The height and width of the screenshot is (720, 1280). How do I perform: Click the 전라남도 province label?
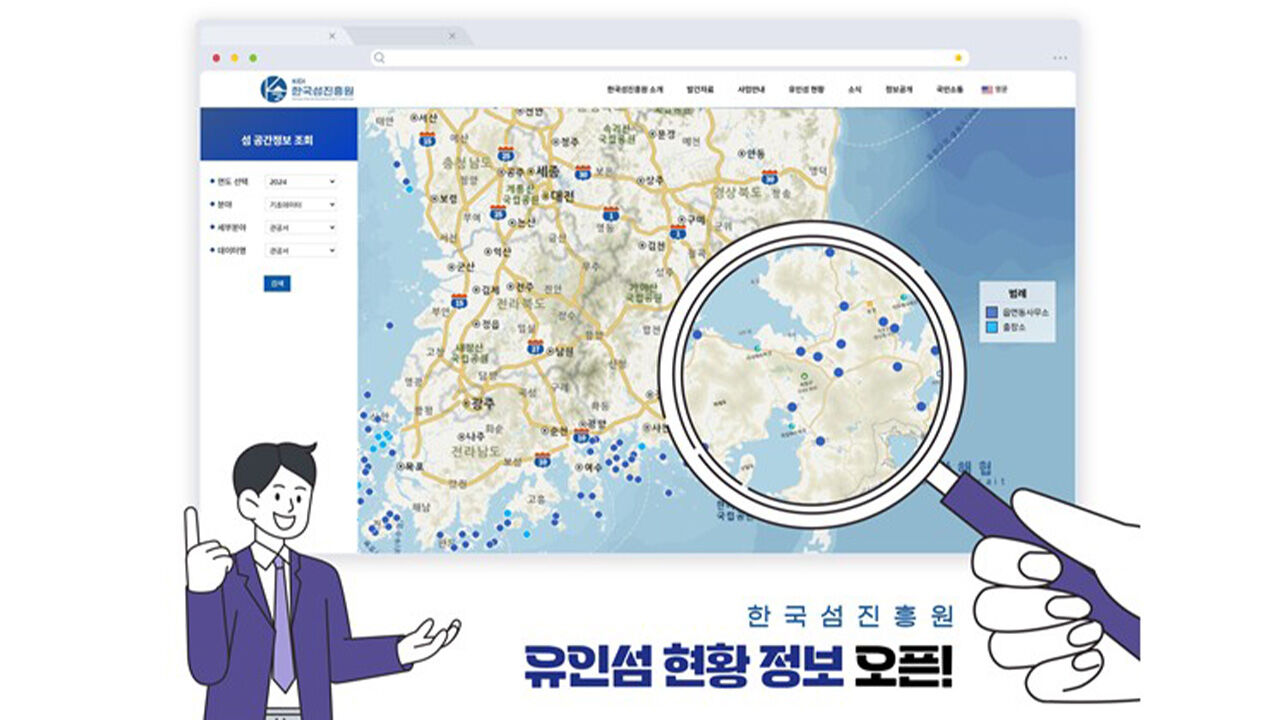(x=478, y=452)
